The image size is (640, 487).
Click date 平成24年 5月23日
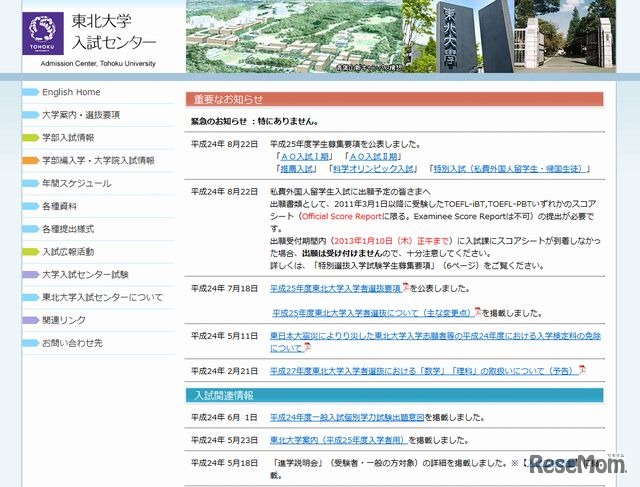[x=224, y=440]
